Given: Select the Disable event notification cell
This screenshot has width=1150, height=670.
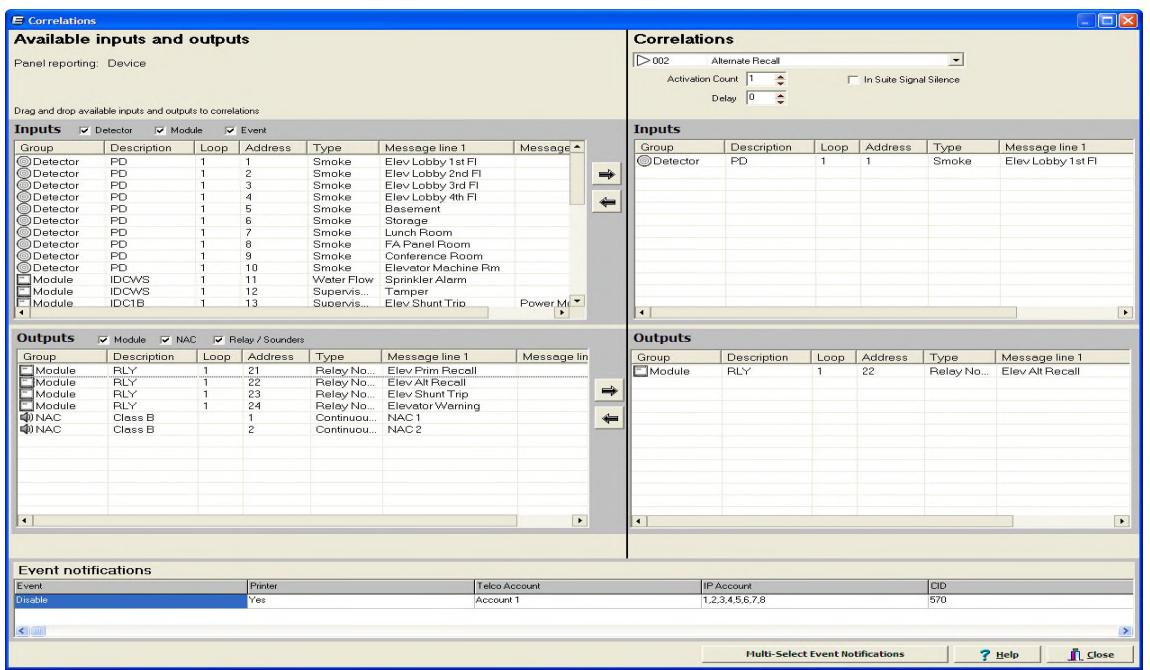Looking at the screenshot, I should [x=131, y=600].
